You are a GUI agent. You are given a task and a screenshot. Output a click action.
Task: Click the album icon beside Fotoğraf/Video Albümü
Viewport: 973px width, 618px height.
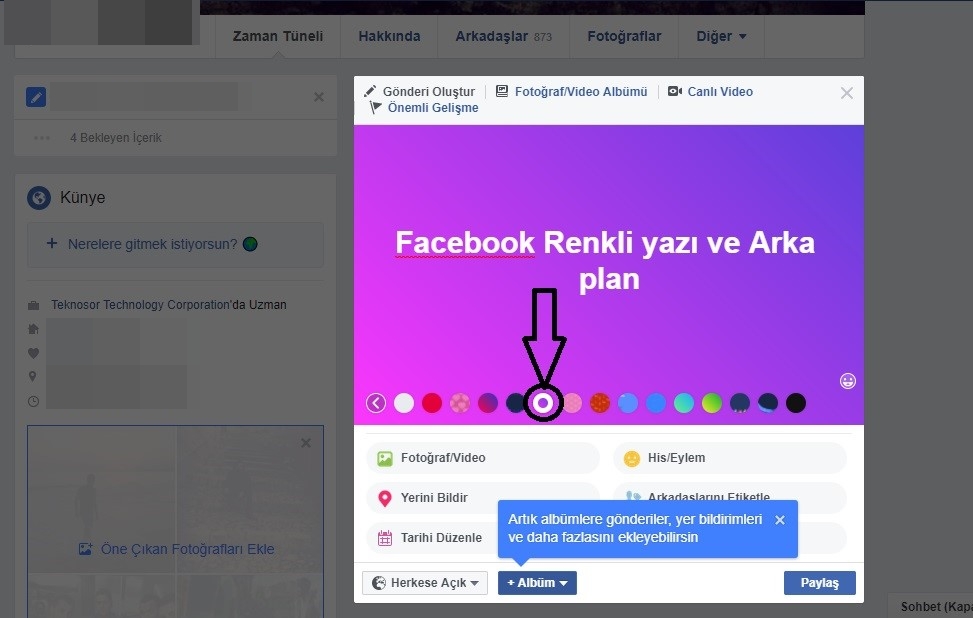[502, 91]
